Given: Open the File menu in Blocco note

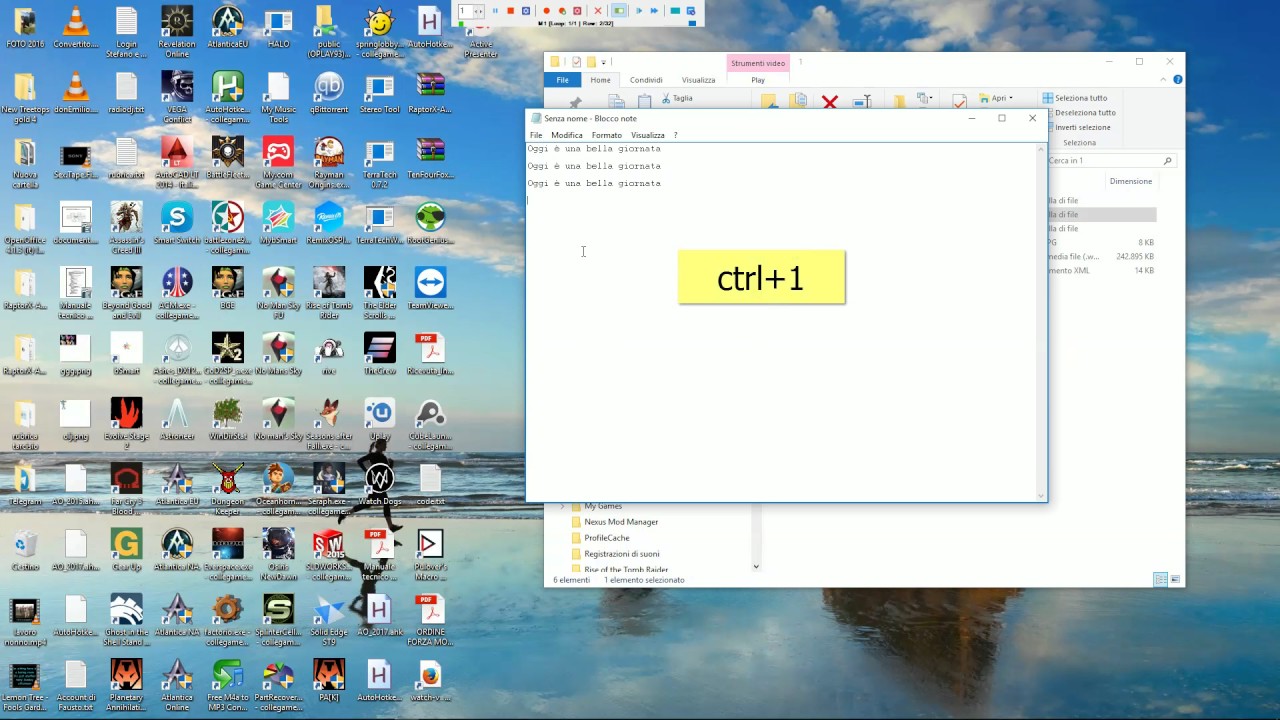Looking at the screenshot, I should pyautogui.click(x=536, y=135).
